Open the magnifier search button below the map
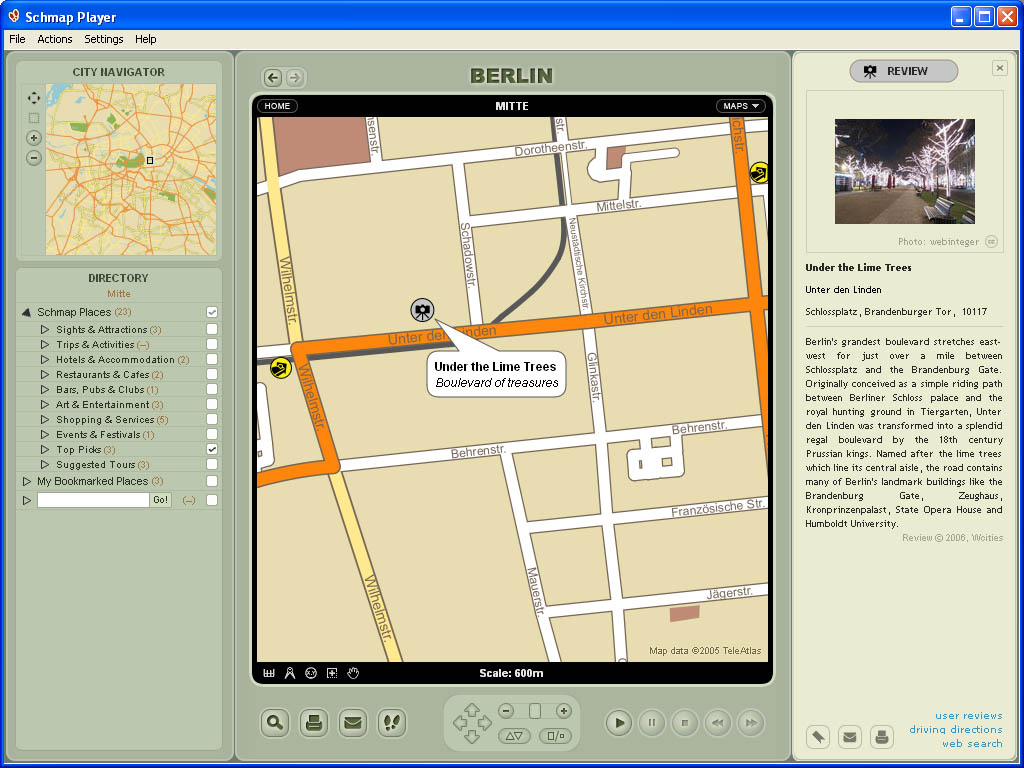Screen dimensions: 1024x768 pyautogui.click(x=275, y=723)
